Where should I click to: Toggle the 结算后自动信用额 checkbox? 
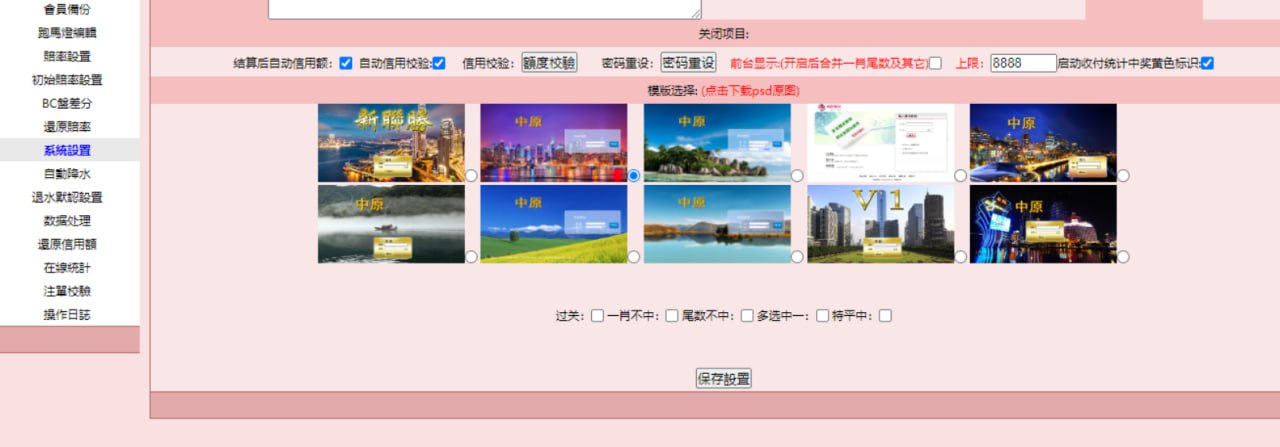coord(346,63)
